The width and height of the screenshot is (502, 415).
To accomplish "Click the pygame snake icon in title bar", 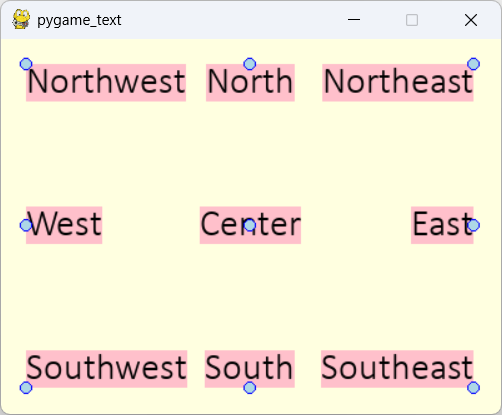I will [21, 20].
